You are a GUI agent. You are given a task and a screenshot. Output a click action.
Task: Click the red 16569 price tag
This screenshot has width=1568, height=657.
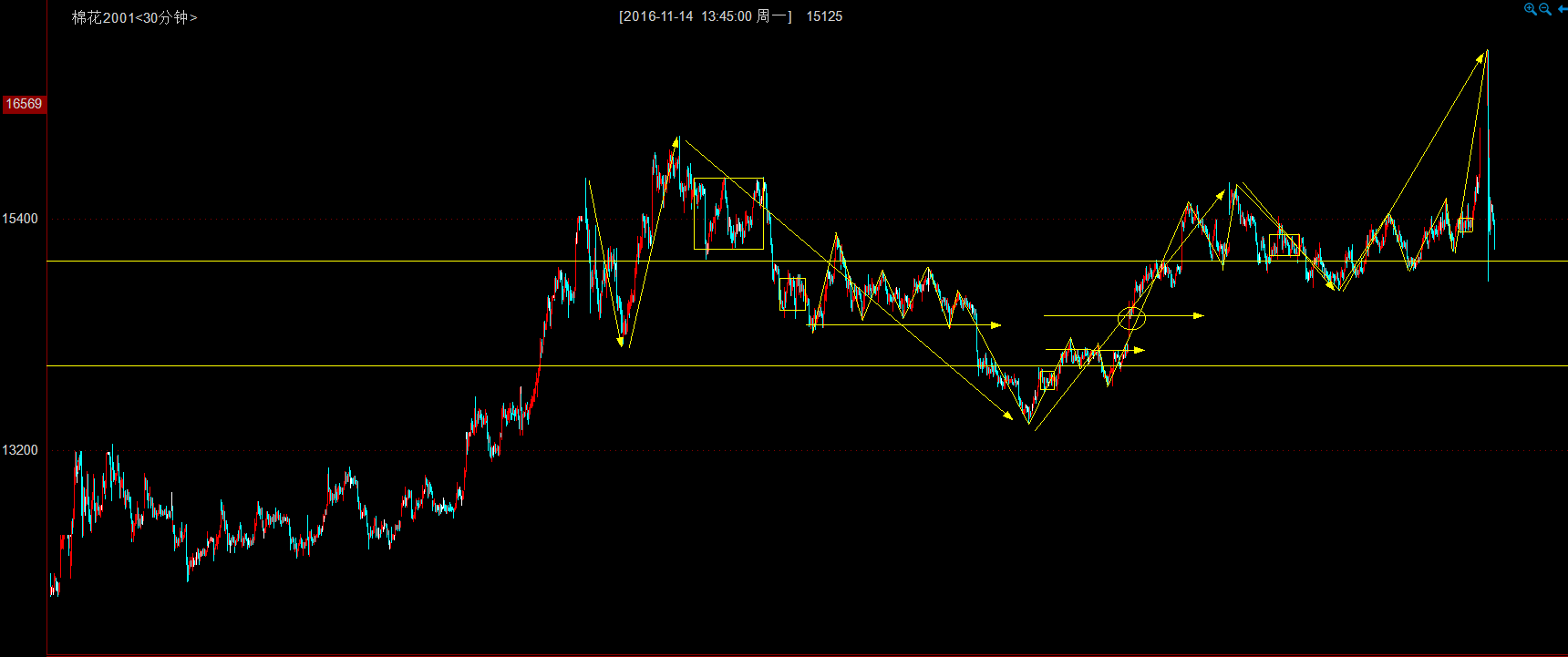click(24, 104)
